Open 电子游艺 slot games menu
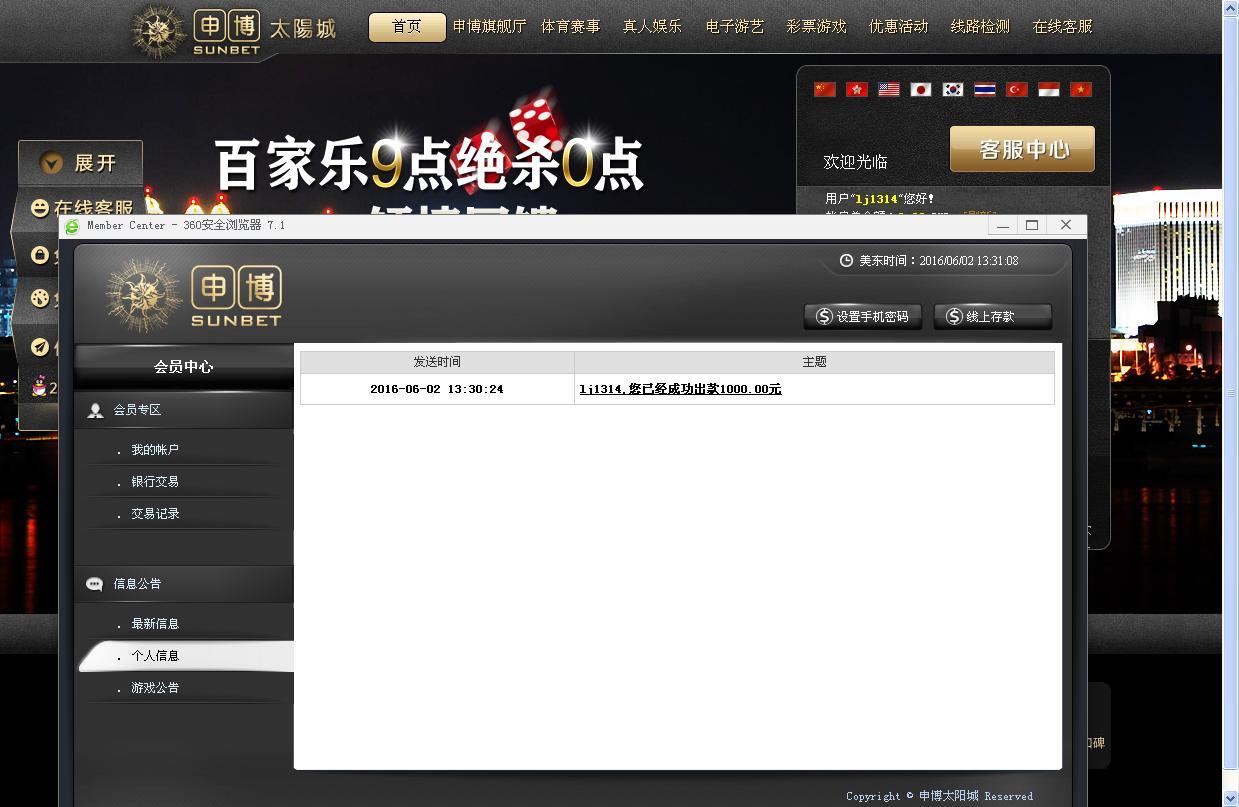Screen dimensions: 1239x807 [735, 27]
